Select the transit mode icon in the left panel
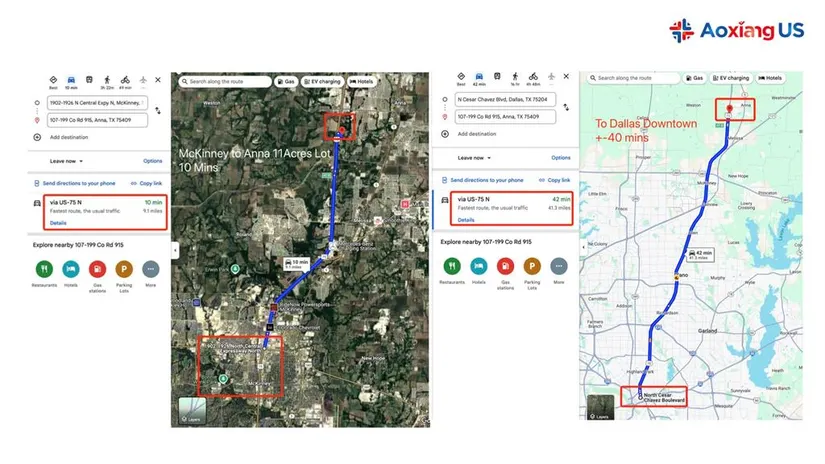Viewport: 825px width, 464px height. (89, 79)
